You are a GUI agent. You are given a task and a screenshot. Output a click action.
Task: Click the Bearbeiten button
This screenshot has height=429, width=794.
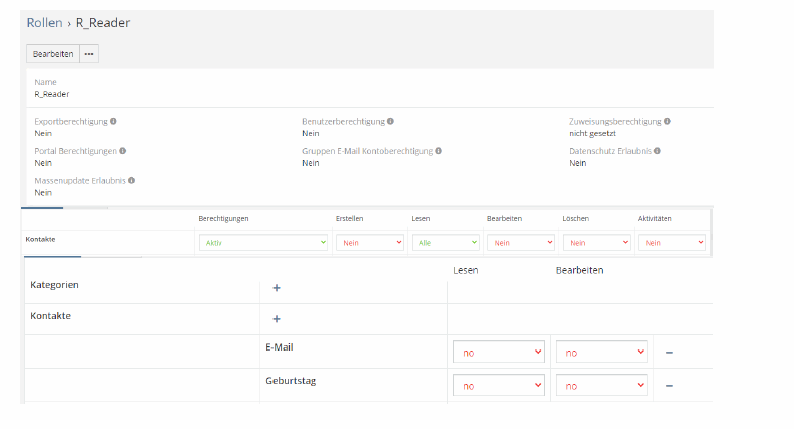52,54
